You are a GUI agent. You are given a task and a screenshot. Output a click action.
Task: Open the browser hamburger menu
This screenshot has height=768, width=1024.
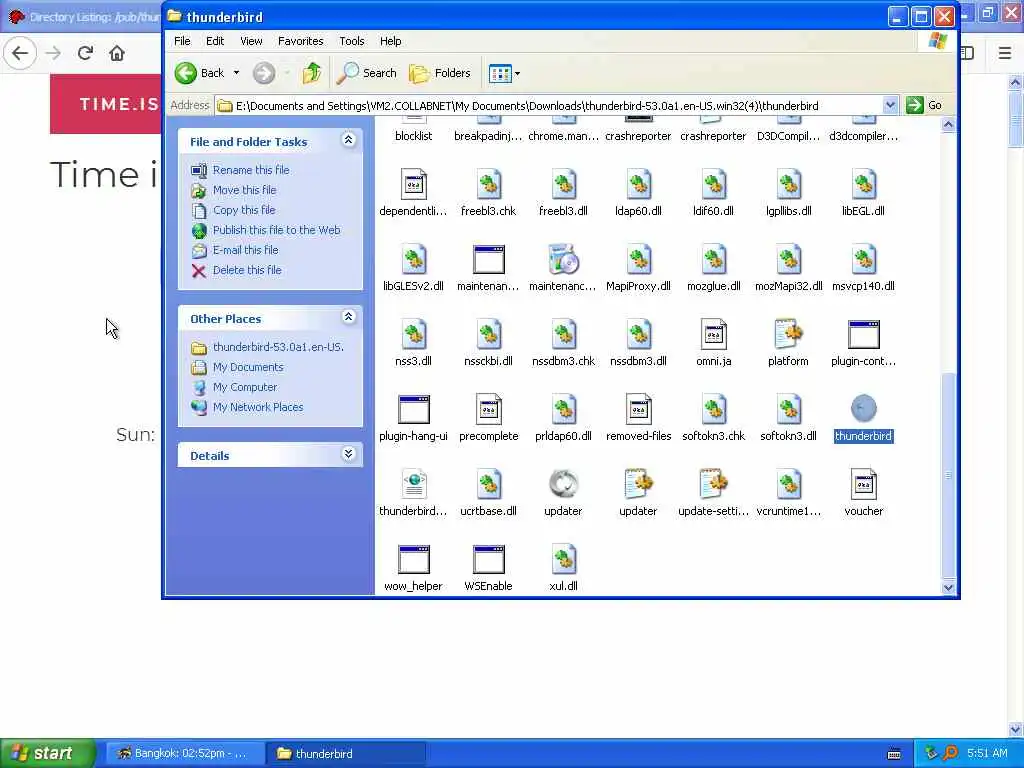coord(1005,53)
